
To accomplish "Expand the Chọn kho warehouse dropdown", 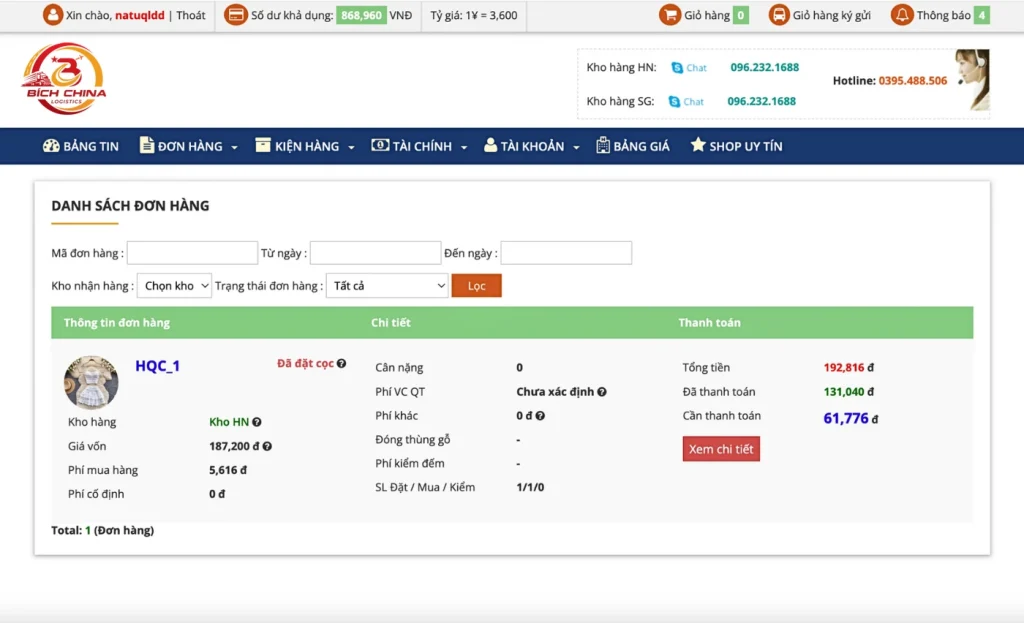I will [174, 286].
